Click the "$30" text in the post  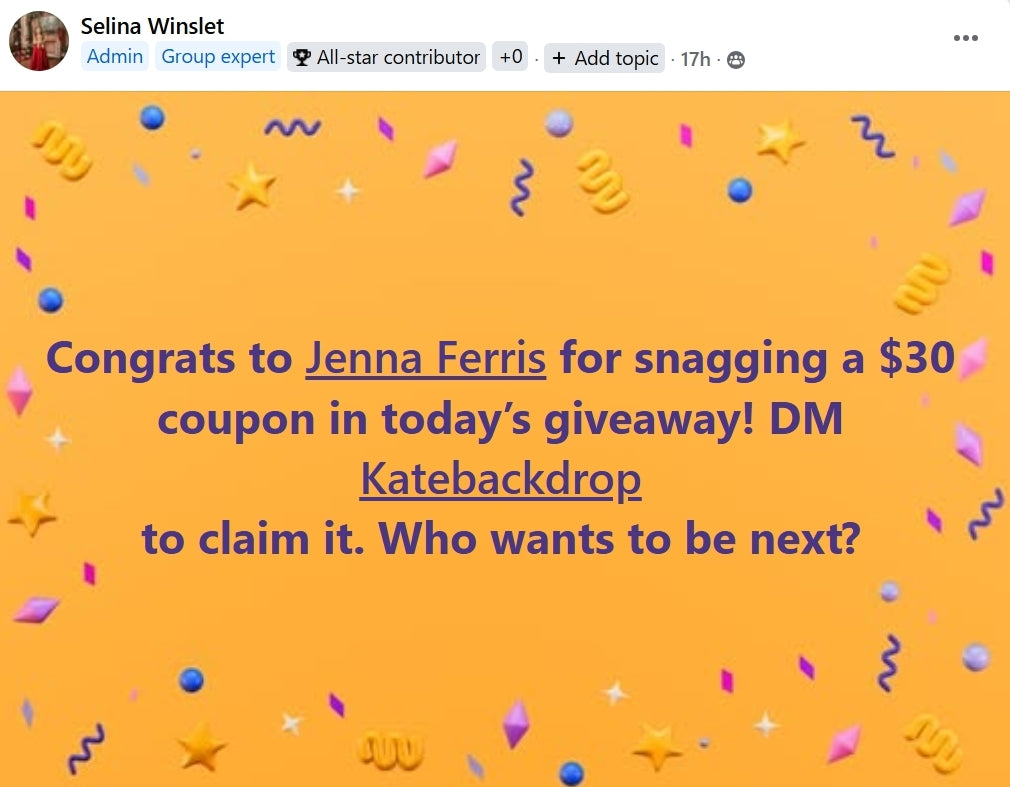click(x=917, y=358)
